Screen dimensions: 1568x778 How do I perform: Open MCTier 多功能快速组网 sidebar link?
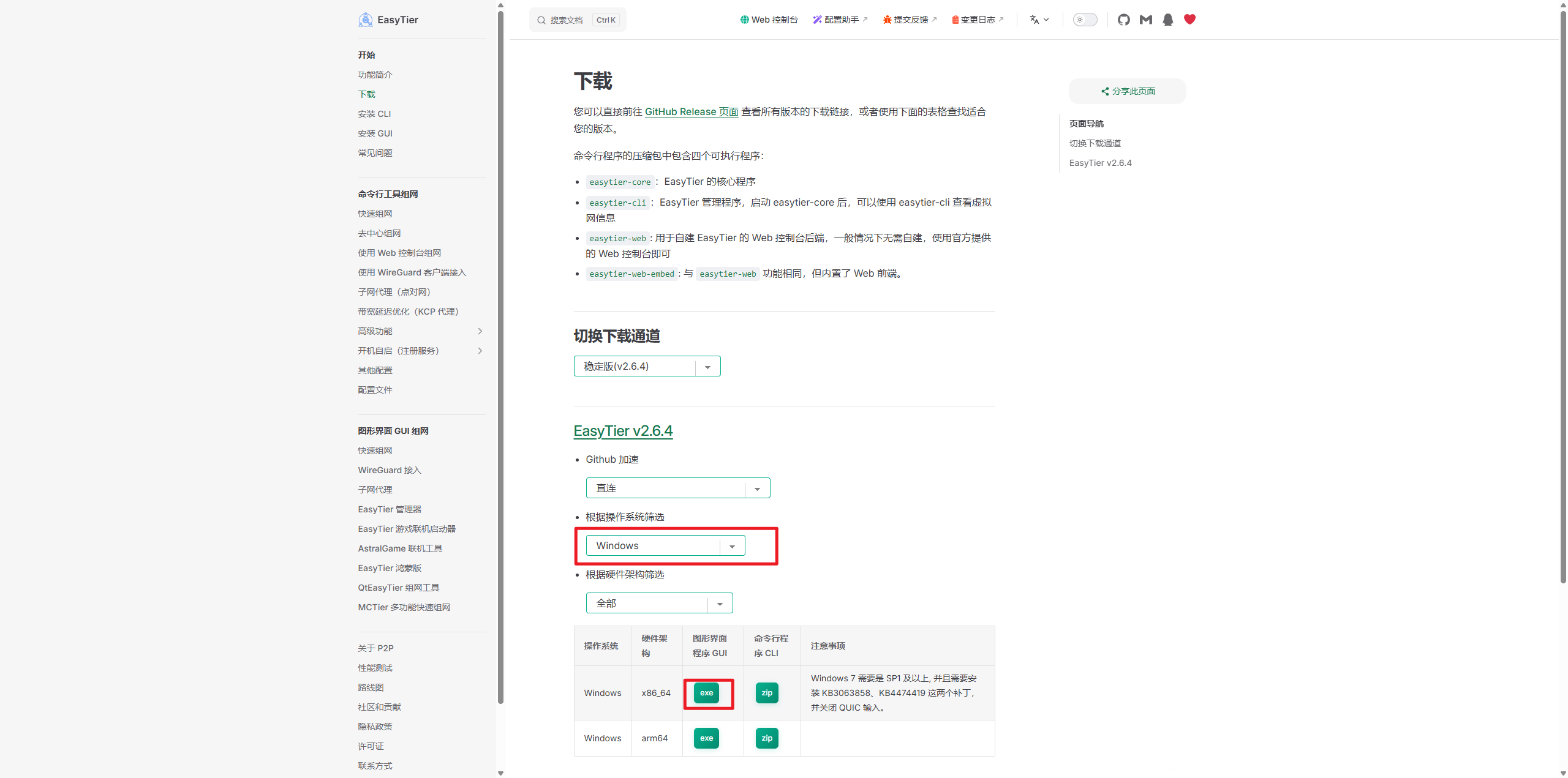pos(404,607)
